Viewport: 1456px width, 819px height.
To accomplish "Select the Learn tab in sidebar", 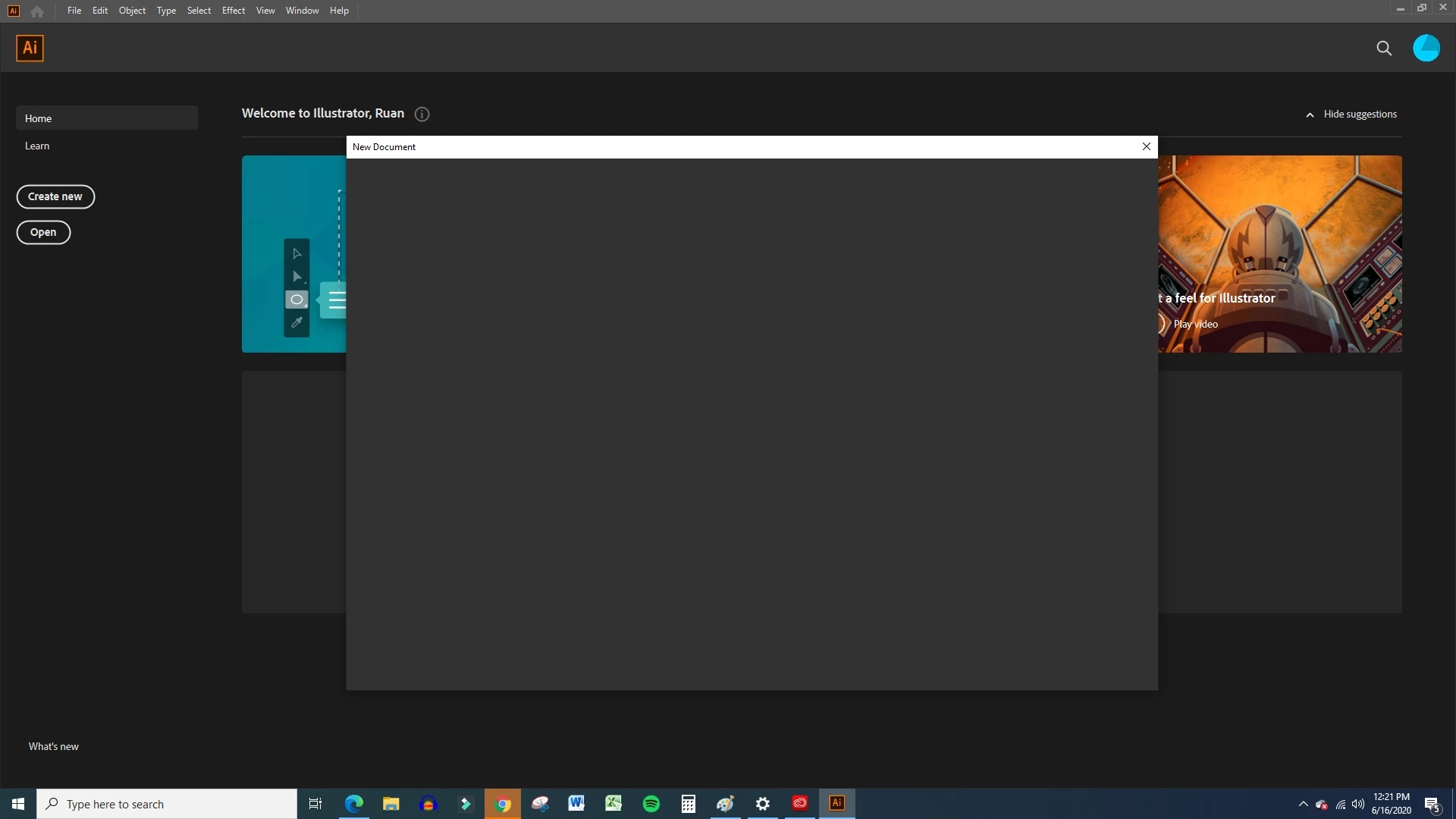I will pyautogui.click(x=37, y=146).
